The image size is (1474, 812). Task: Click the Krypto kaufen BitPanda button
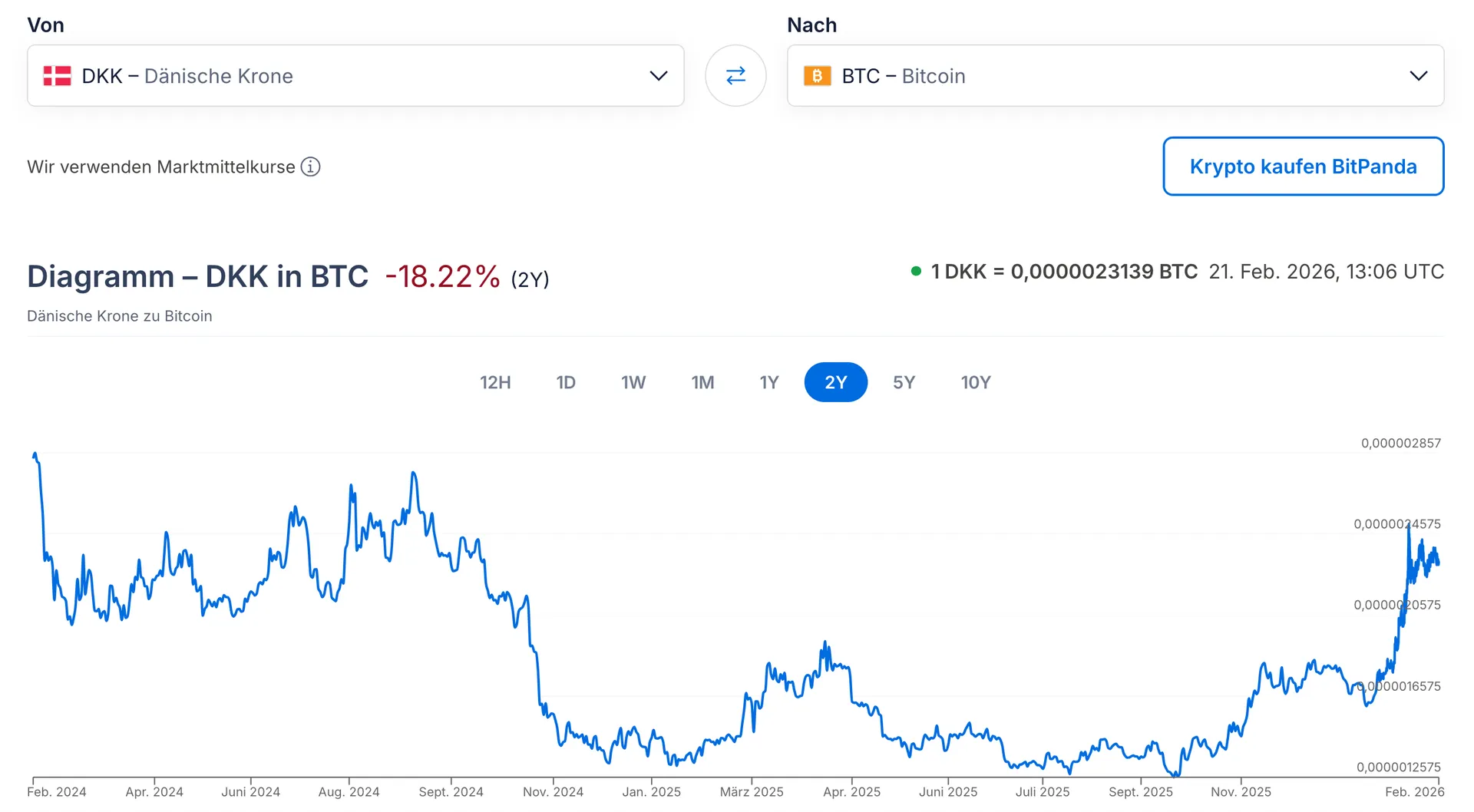(x=1303, y=167)
